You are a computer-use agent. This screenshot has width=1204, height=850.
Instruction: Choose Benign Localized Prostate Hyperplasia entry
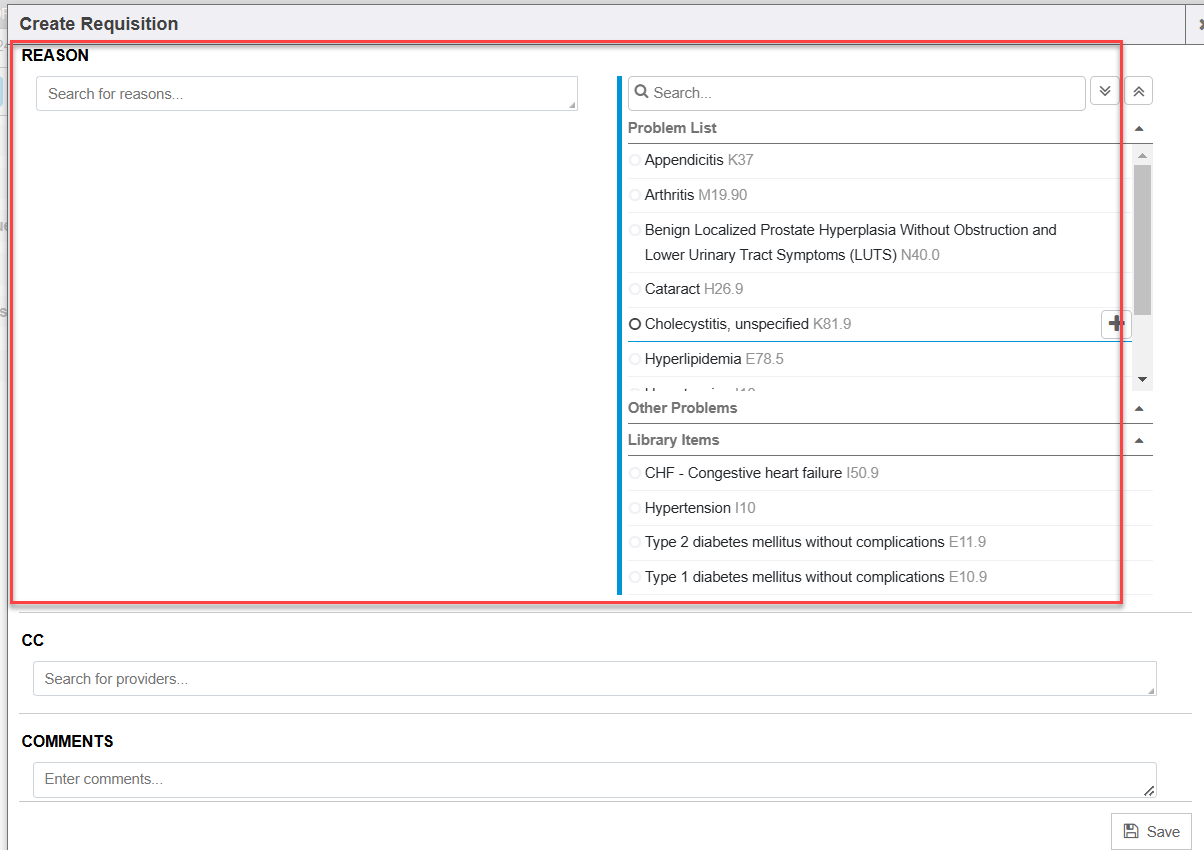(635, 230)
